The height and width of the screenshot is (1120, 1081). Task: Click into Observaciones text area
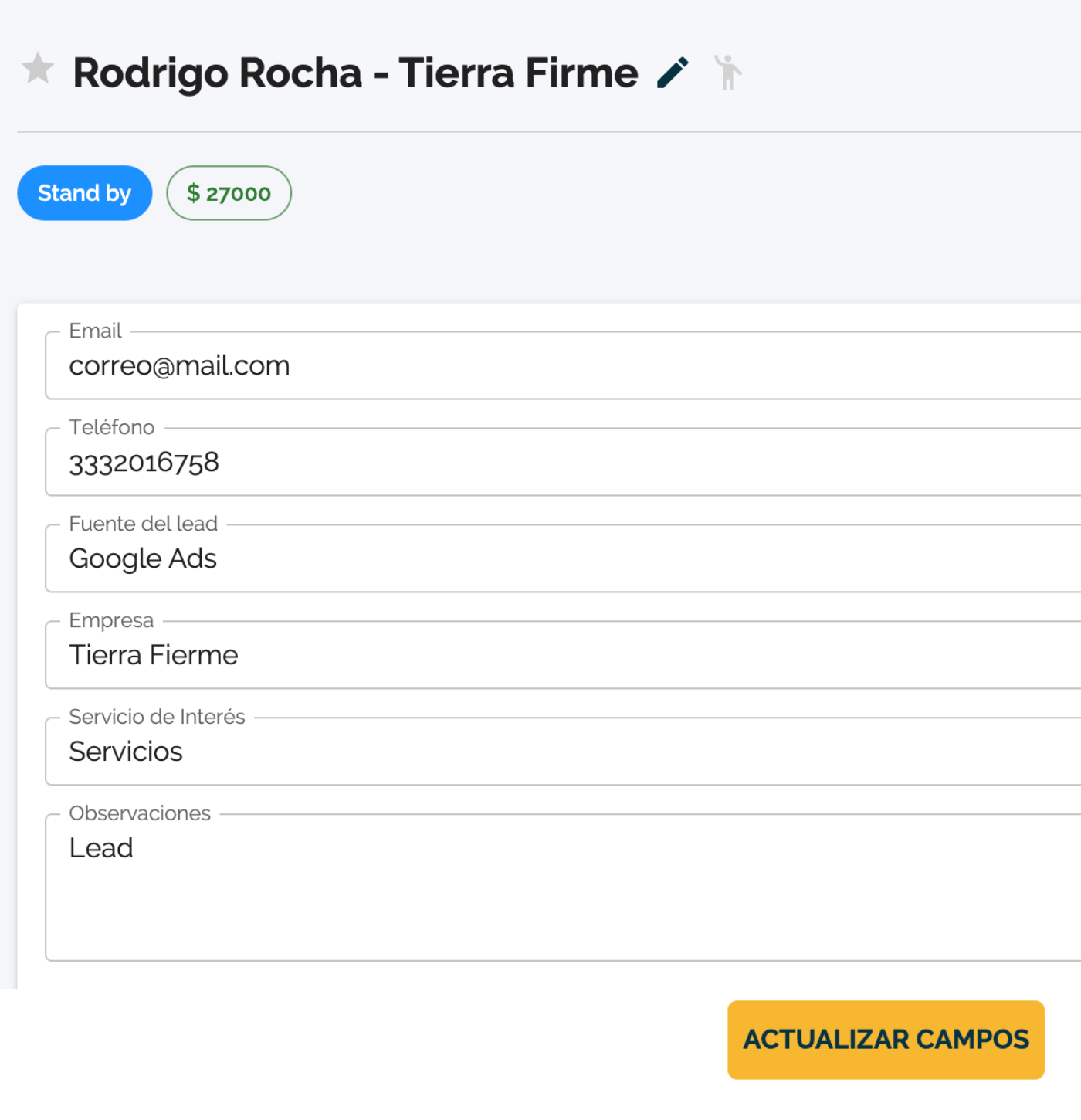tap(564, 888)
